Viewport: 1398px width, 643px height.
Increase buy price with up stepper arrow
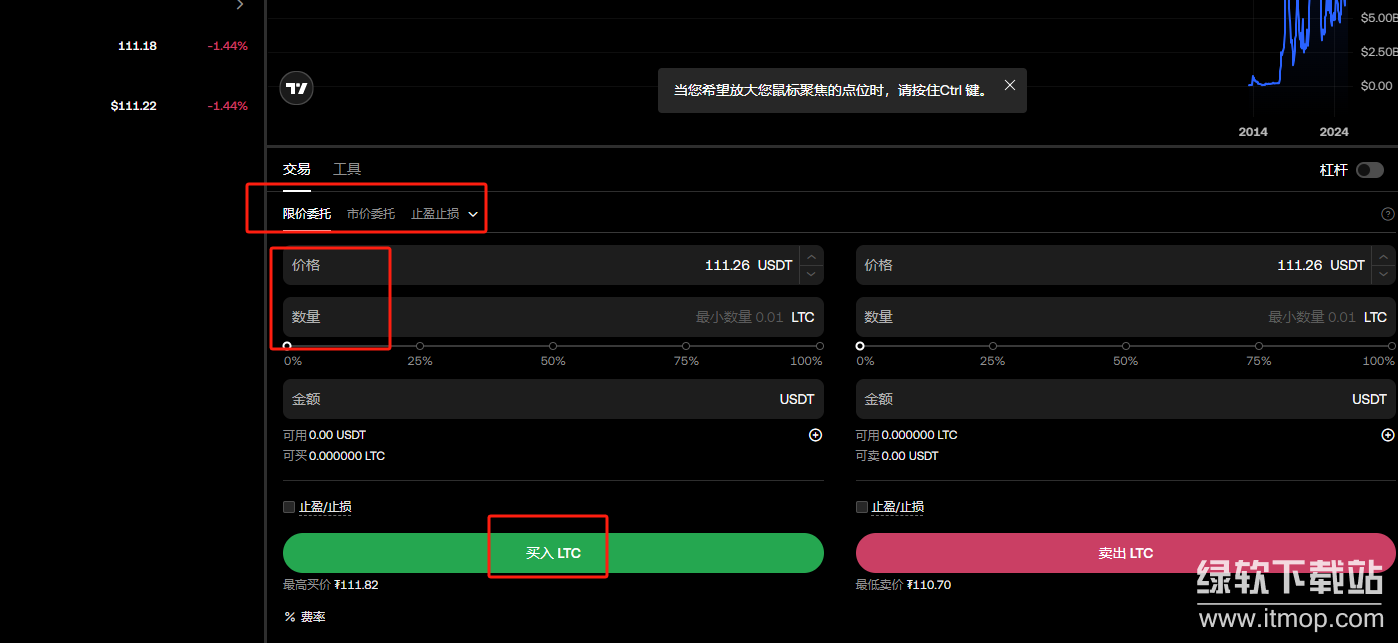coord(811,256)
